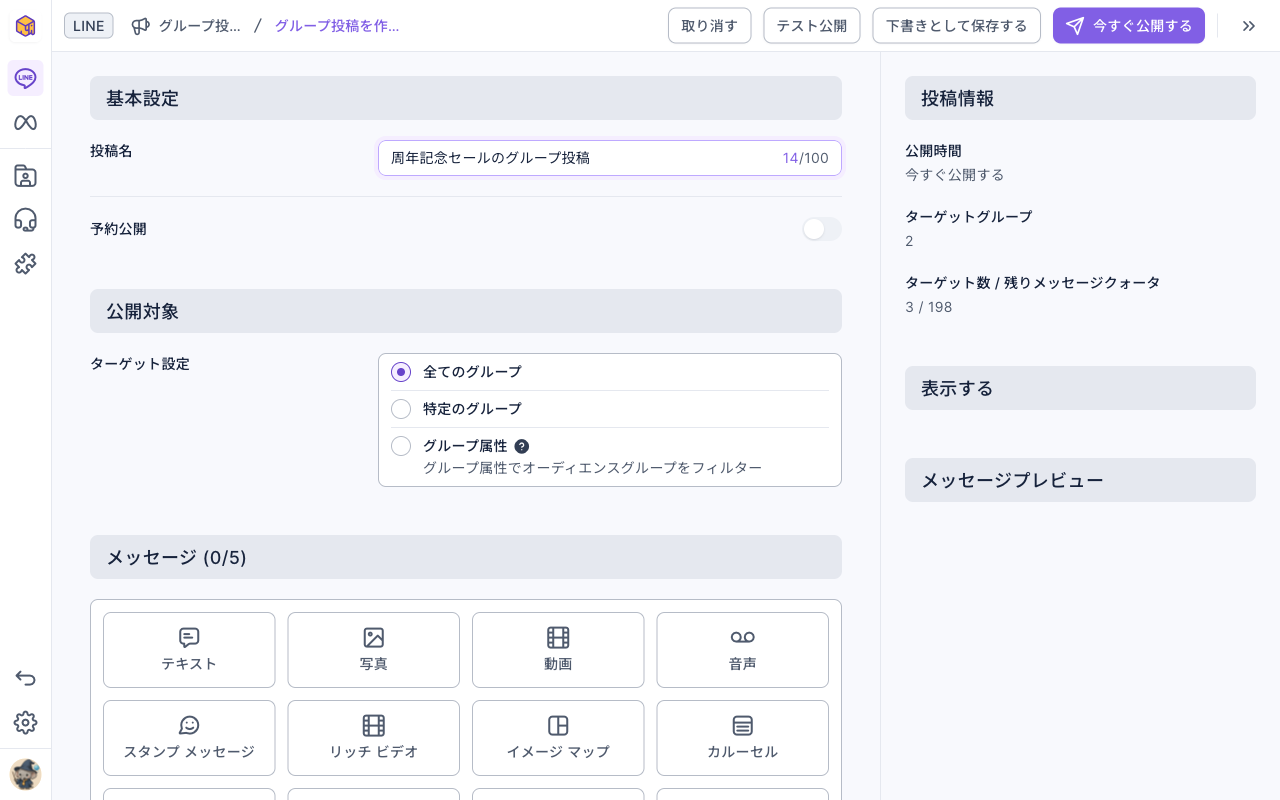Open the Meta sidebar icon
This screenshot has width=1280, height=800.
25,123
